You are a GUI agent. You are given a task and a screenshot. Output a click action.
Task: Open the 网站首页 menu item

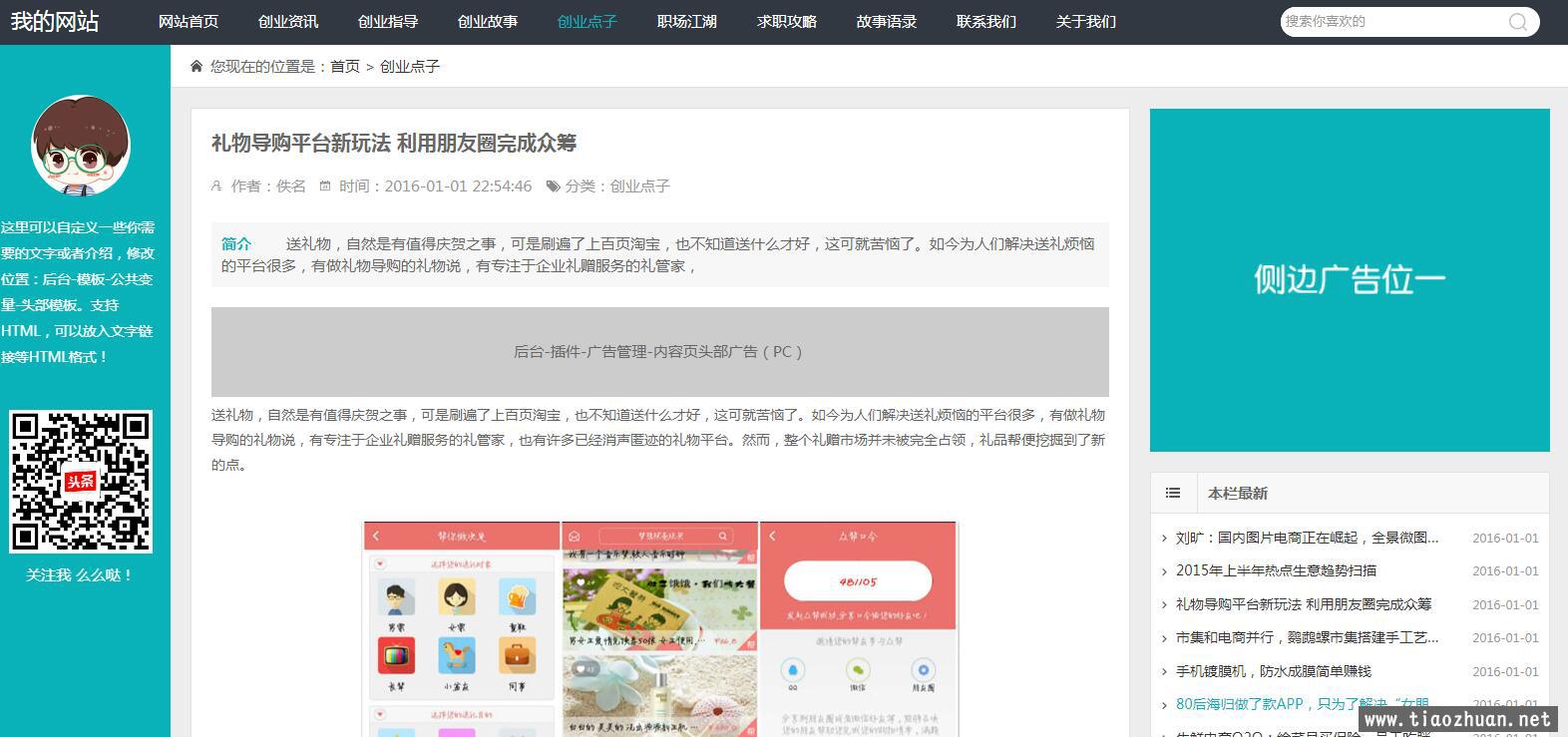point(189,22)
